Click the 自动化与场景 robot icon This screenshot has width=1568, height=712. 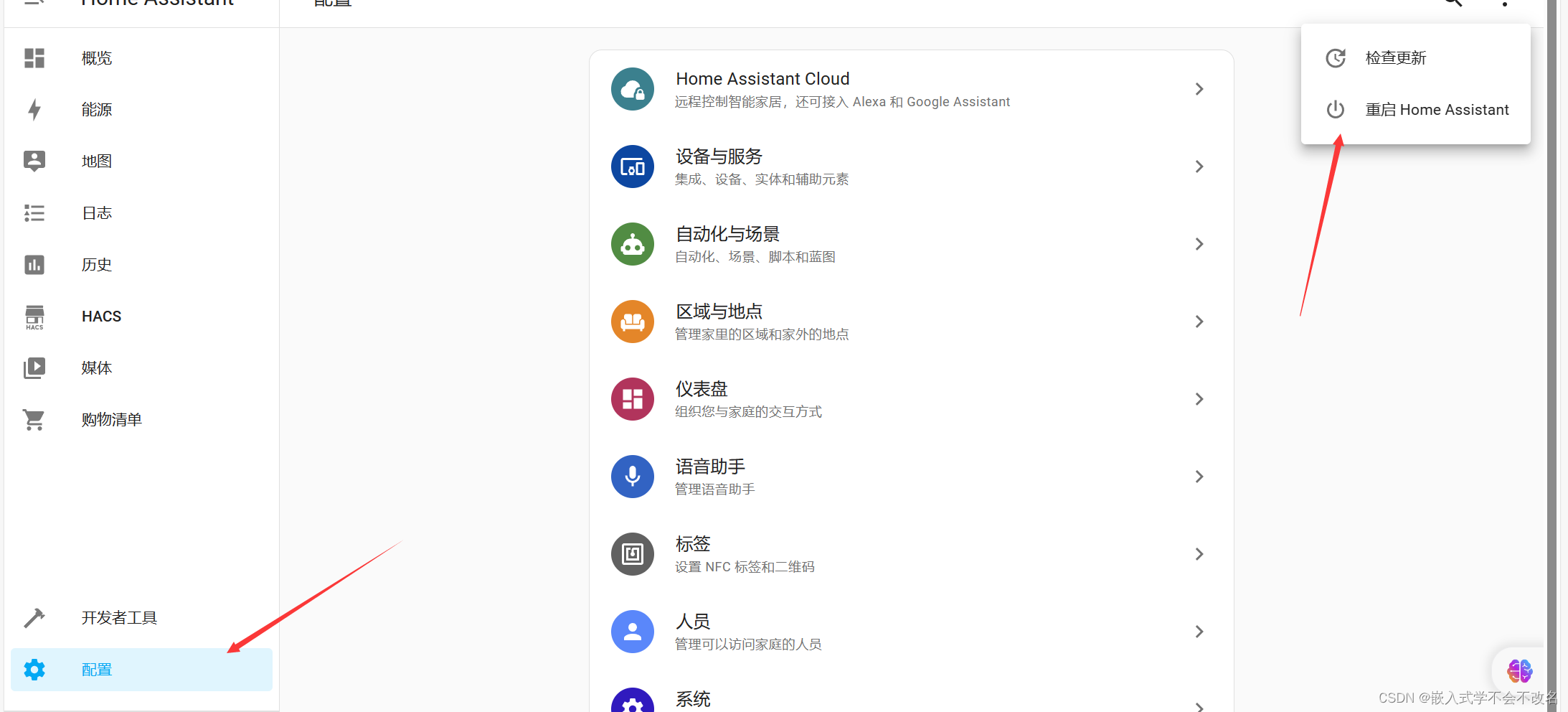coord(633,244)
